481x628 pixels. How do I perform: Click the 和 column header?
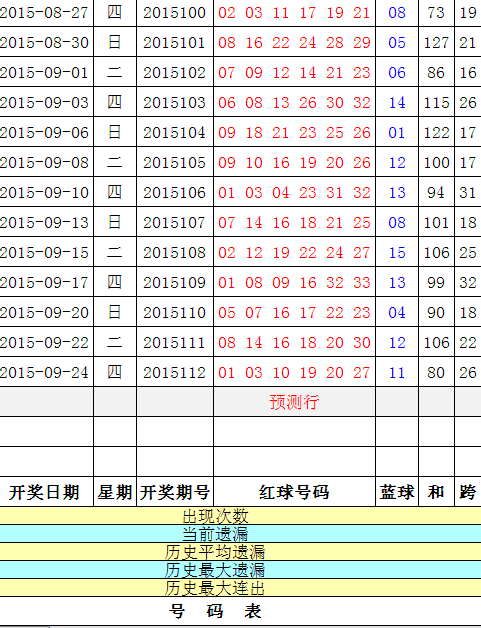437,492
